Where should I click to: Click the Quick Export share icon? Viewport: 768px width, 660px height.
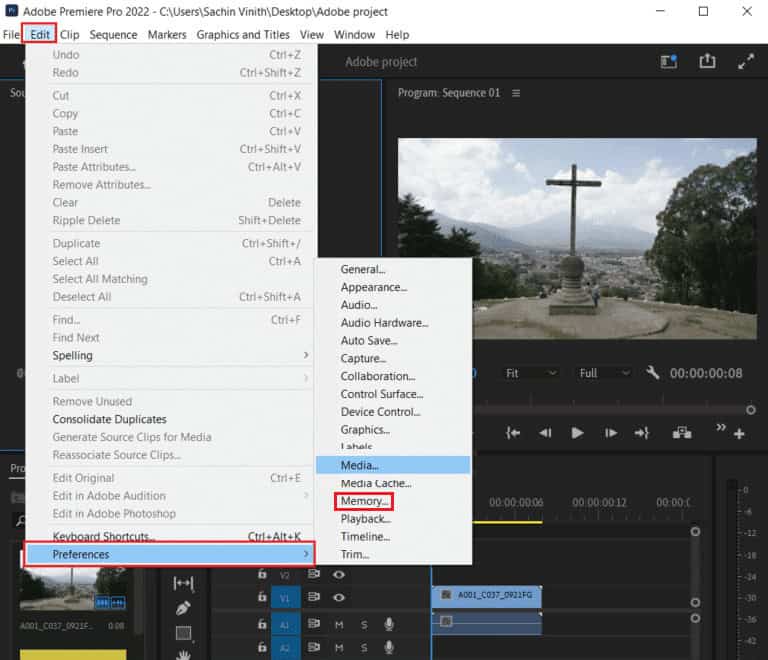pyautogui.click(x=707, y=61)
